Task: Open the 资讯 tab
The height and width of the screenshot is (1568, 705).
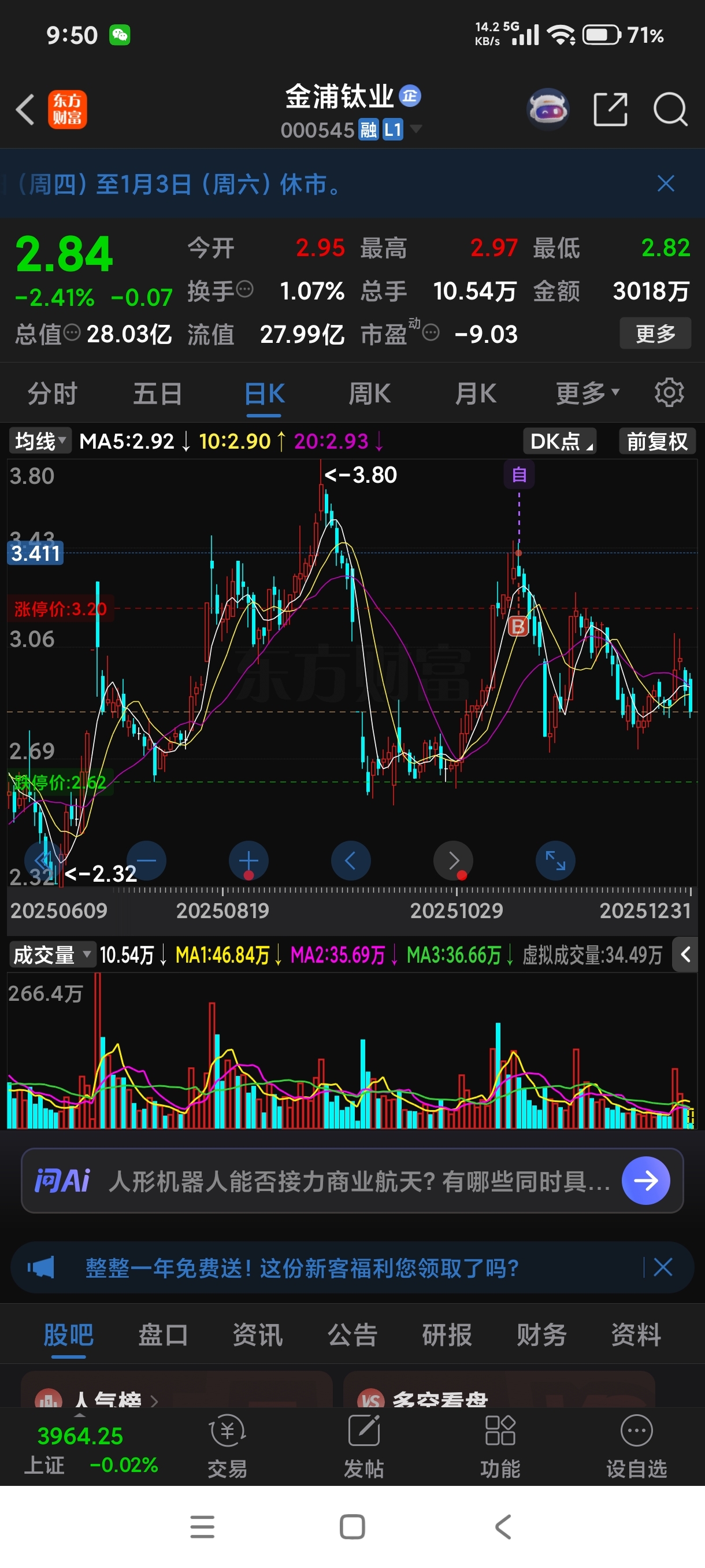Action: tap(258, 1334)
